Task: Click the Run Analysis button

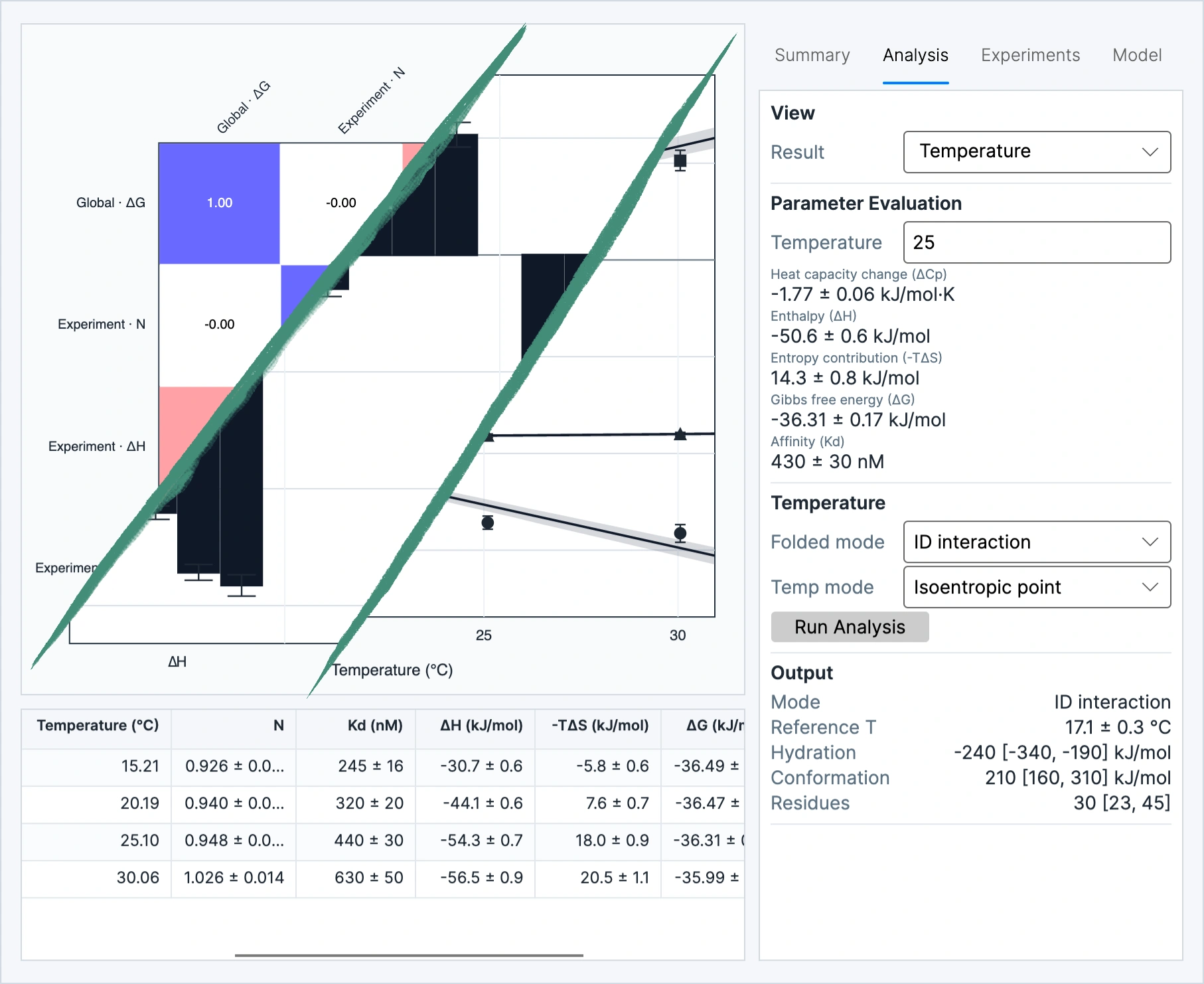Action: (850, 627)
